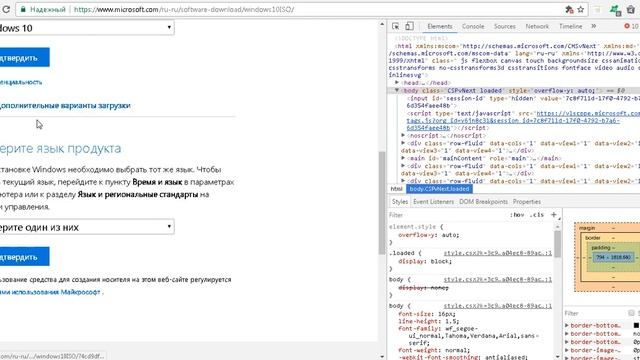Show more DevTools tabs via the chevron
Viewport: 640px width, 360px height.
pyautogui.click(x=593, y=26)
